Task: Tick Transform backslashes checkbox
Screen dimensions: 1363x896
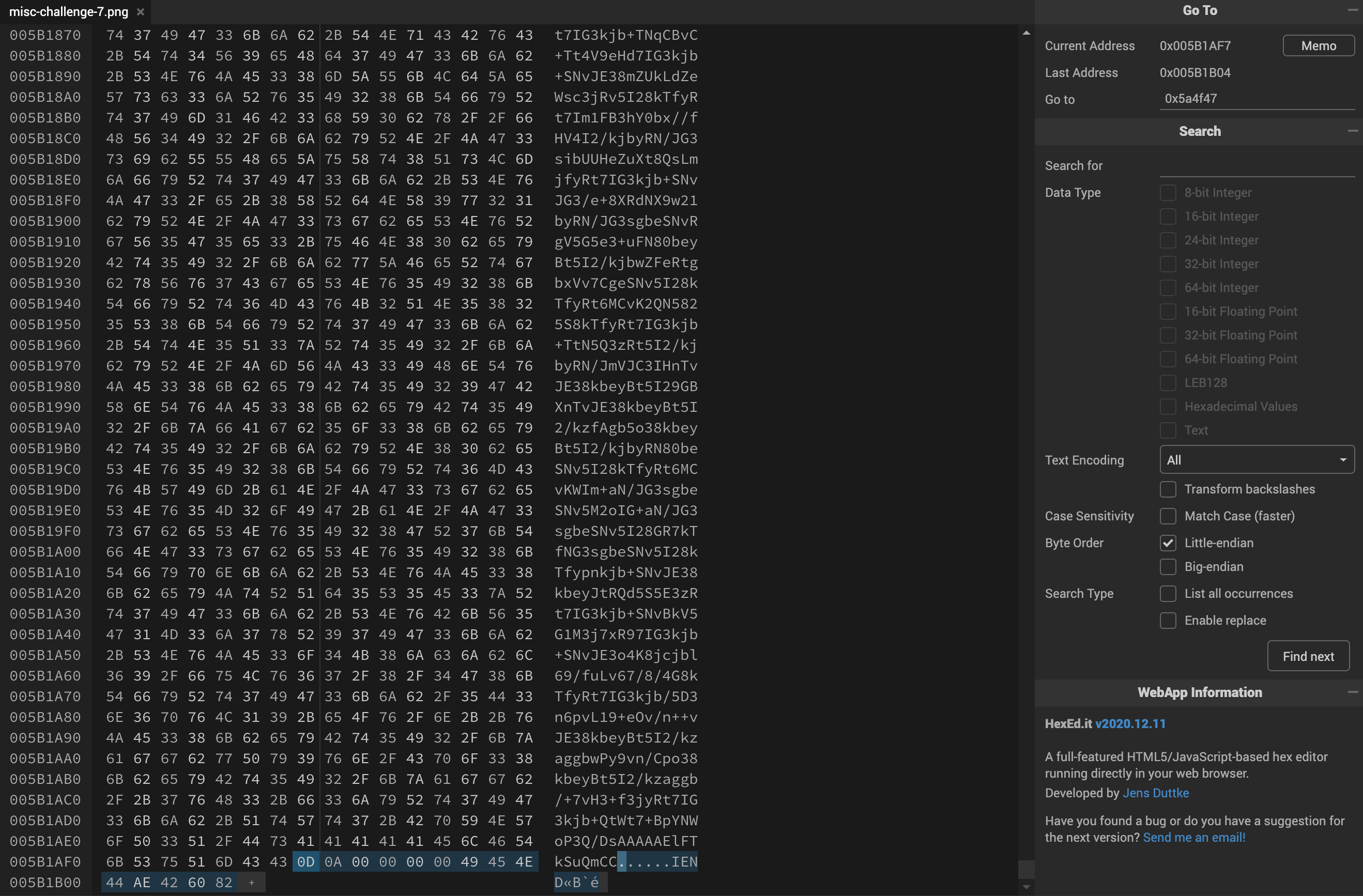Action: tap(1168, 489)
